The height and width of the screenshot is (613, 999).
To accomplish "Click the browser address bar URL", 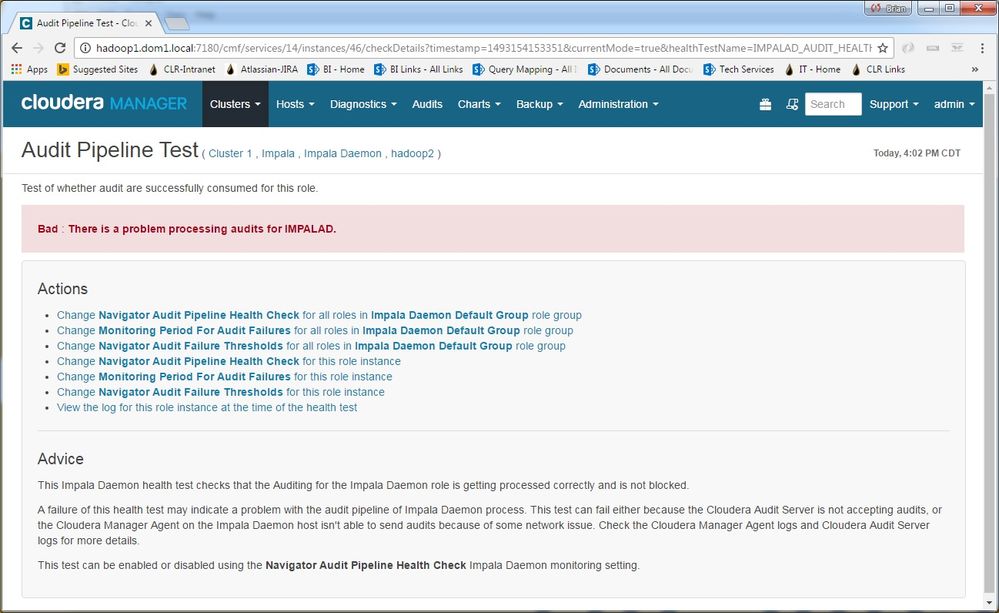I will pos(483,48).
